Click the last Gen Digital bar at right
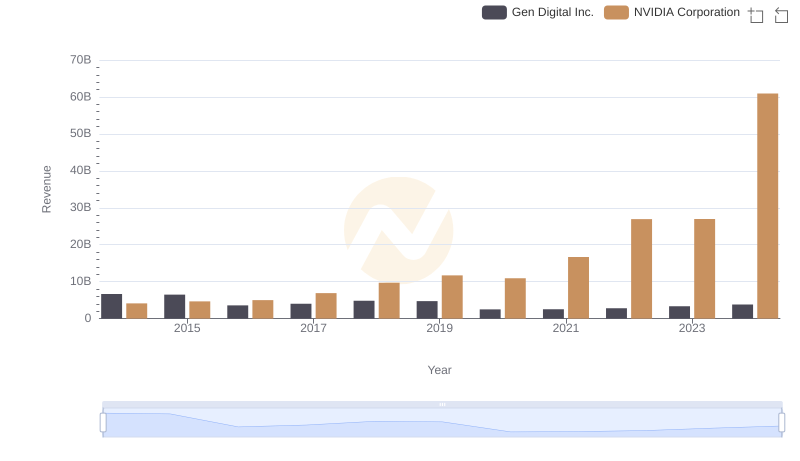This screenshot has height=461, width=800. pyautogui.click(x=742, y=312)
